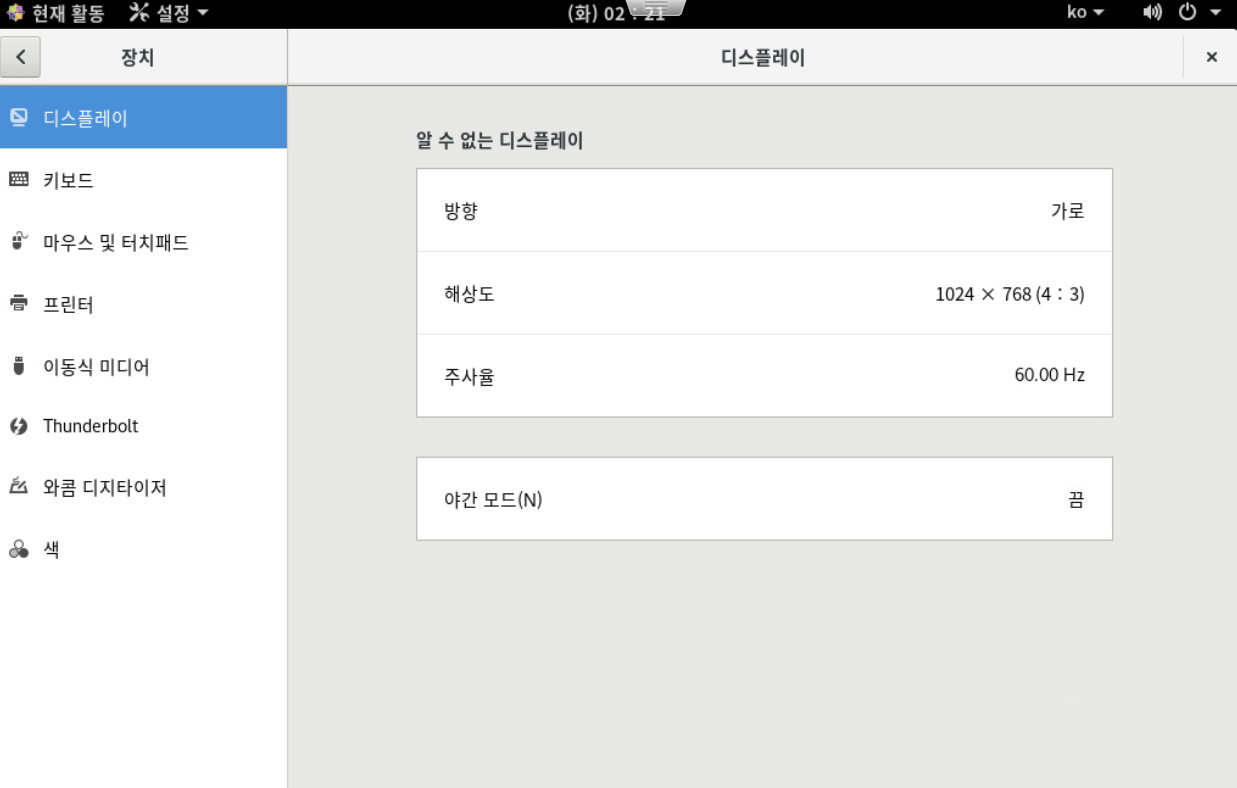The image size is (1237, 788).
Task: Open the 방향 orientation row
Action: tap(764, 210)
